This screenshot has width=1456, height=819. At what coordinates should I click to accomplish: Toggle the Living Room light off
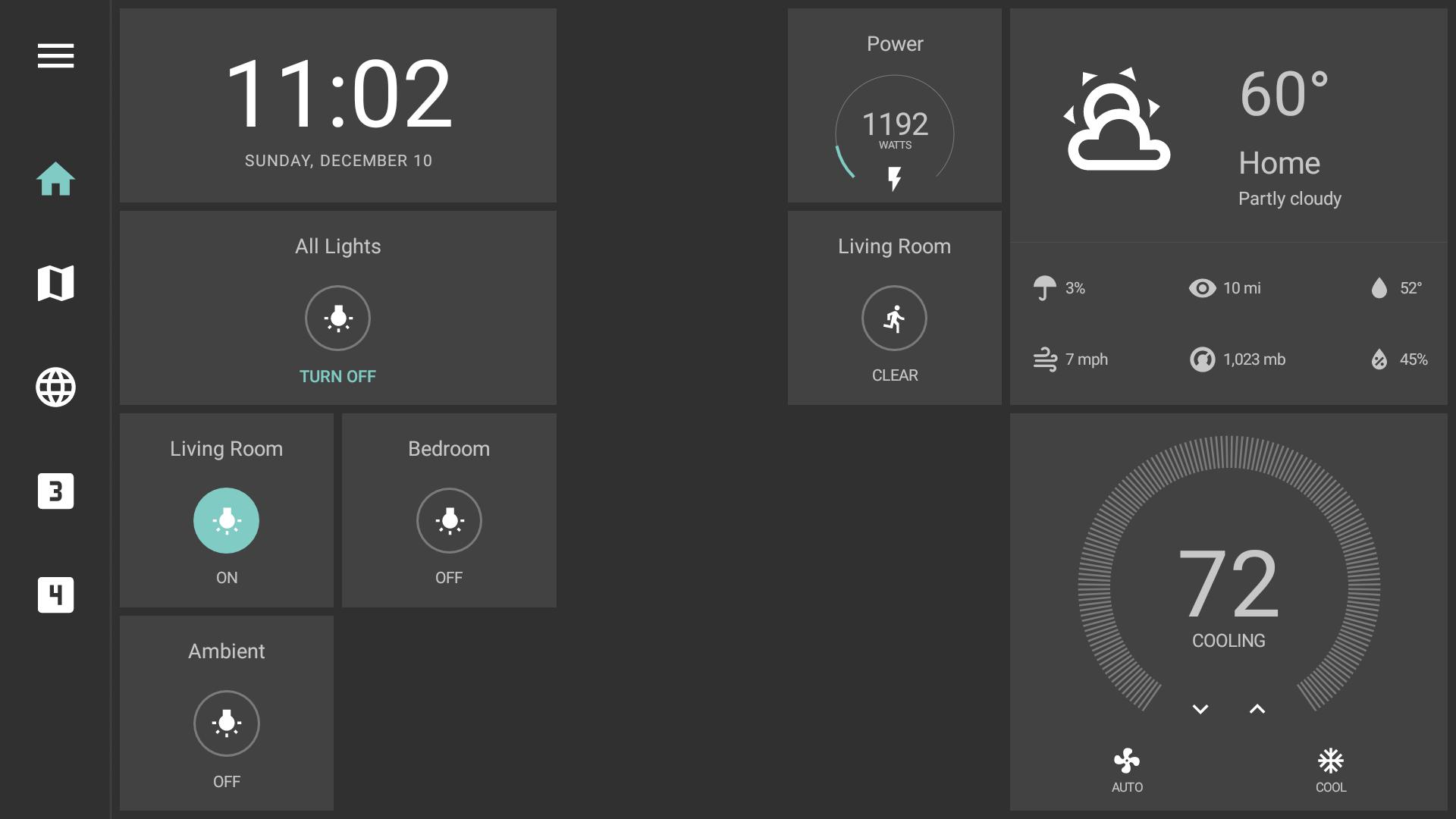(226, 521)
